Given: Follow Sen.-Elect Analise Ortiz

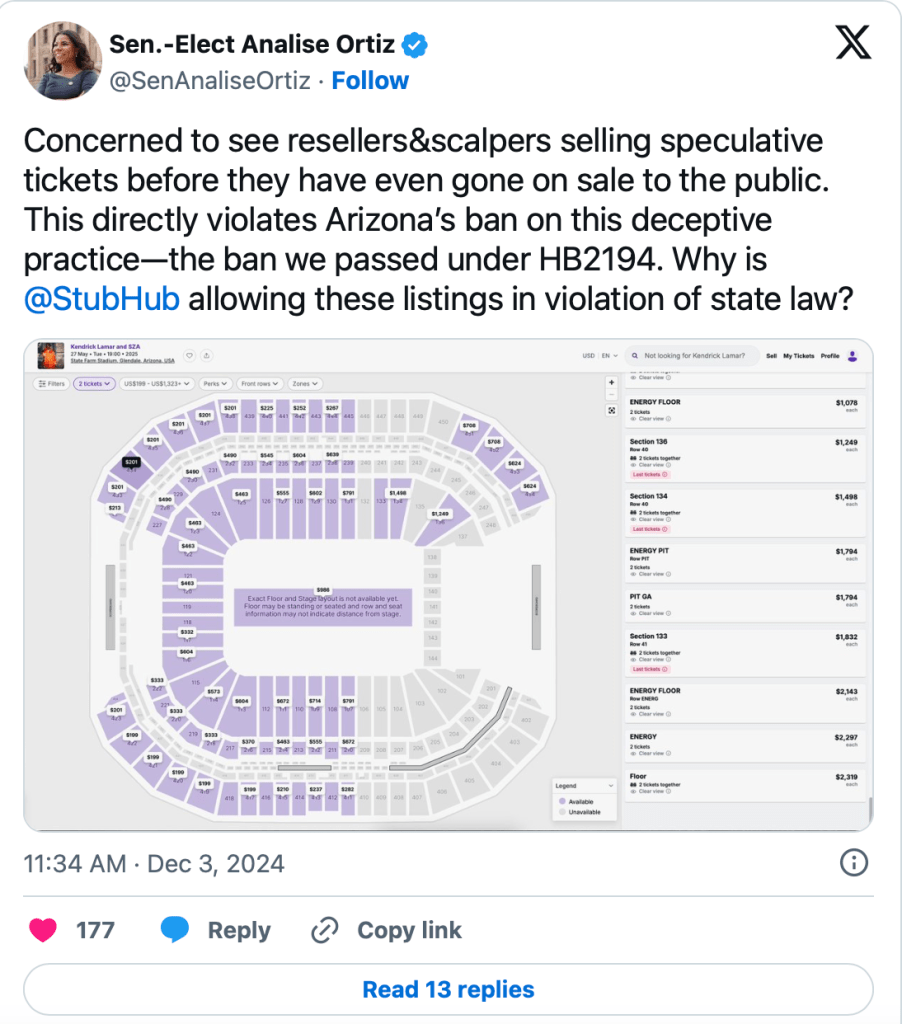Looking at the screenshot, I should (x=370, y=80).
